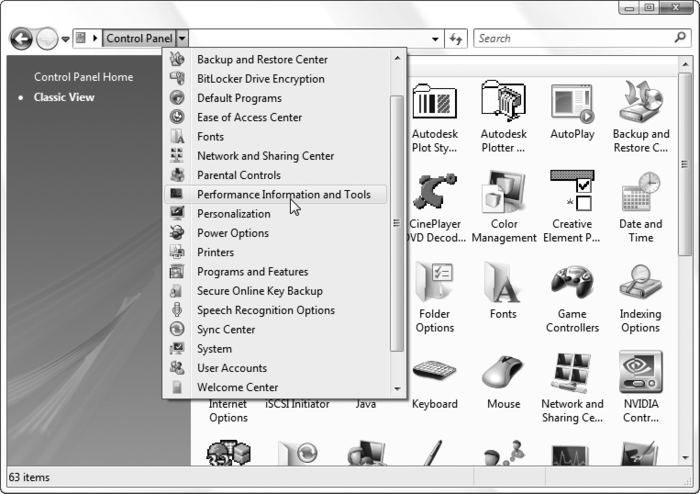Choose Performance Information and Tools entry
Viewport: 700px width, 494px height.
click(275, 195)
